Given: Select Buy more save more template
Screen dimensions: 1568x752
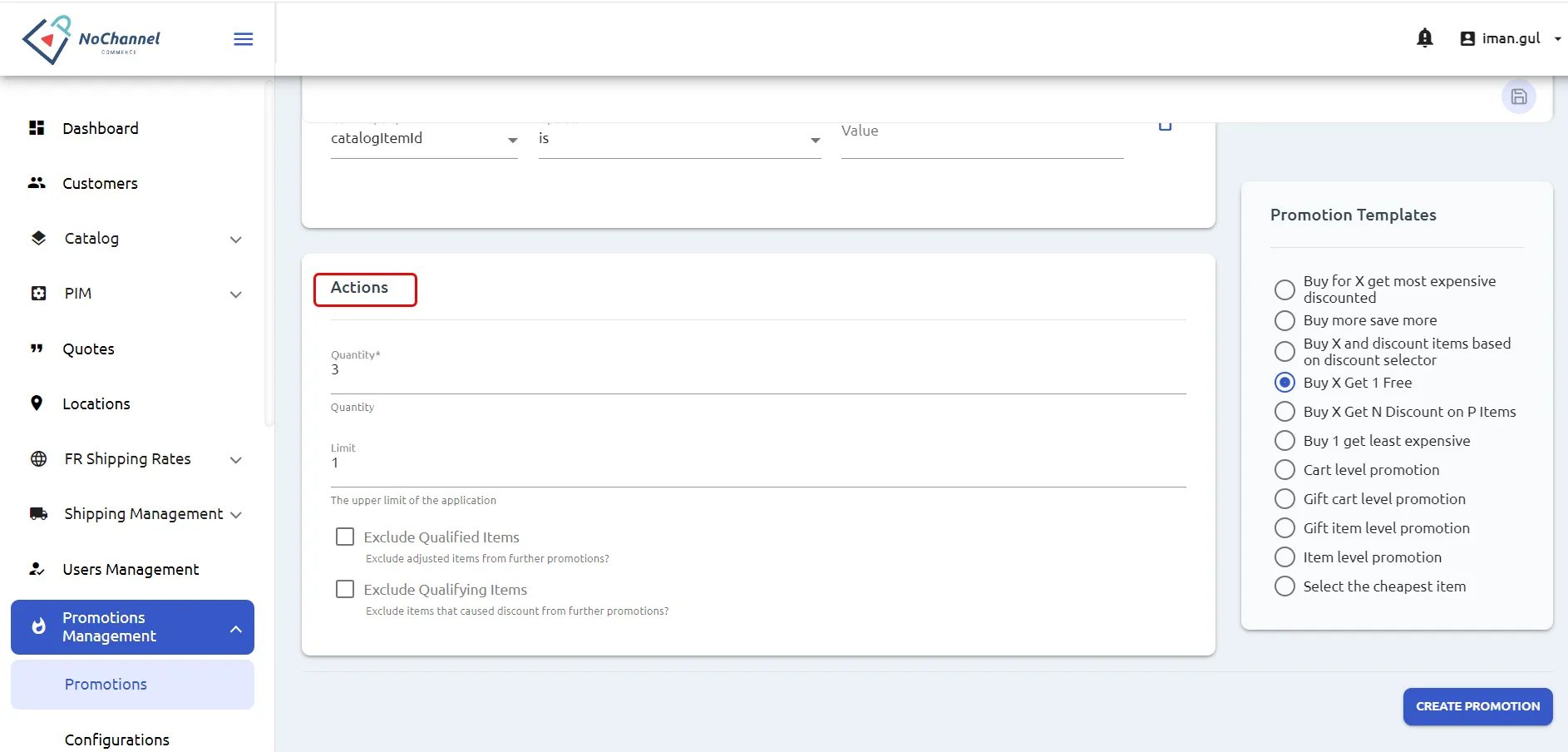Looking at the screenshot, I should tap(1284, 320).
